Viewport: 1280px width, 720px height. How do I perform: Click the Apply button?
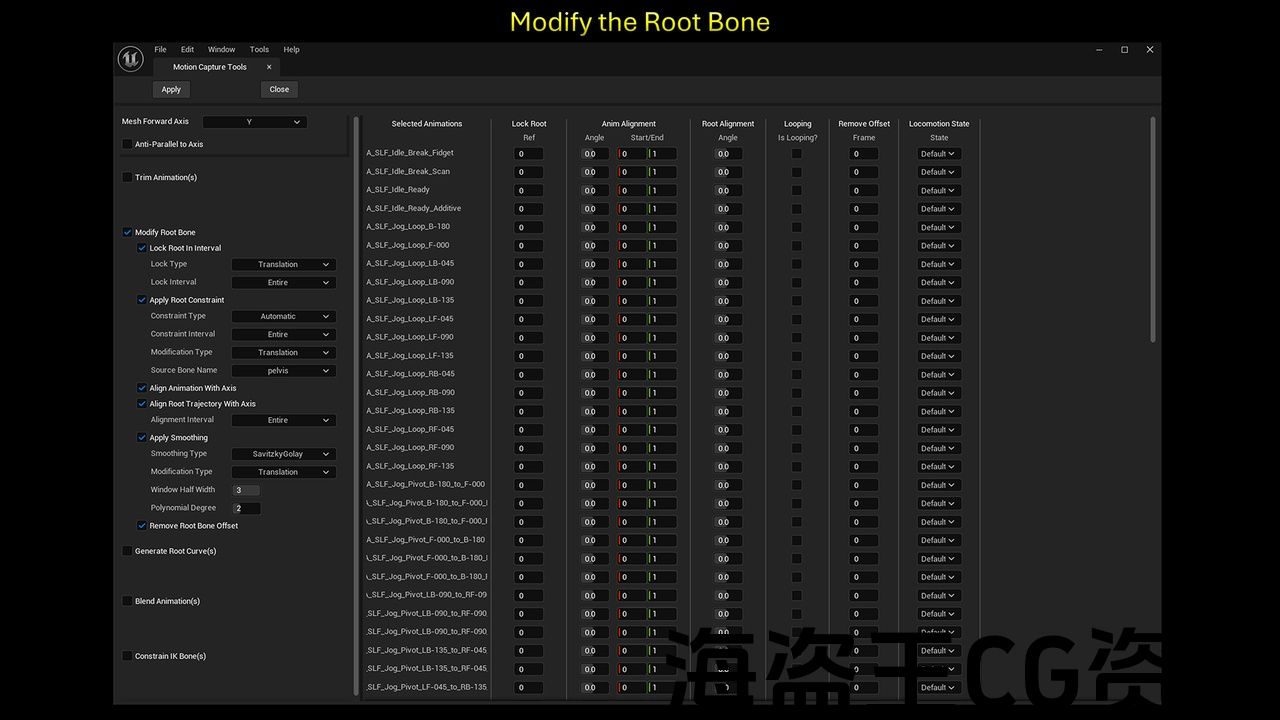(171, 89)
